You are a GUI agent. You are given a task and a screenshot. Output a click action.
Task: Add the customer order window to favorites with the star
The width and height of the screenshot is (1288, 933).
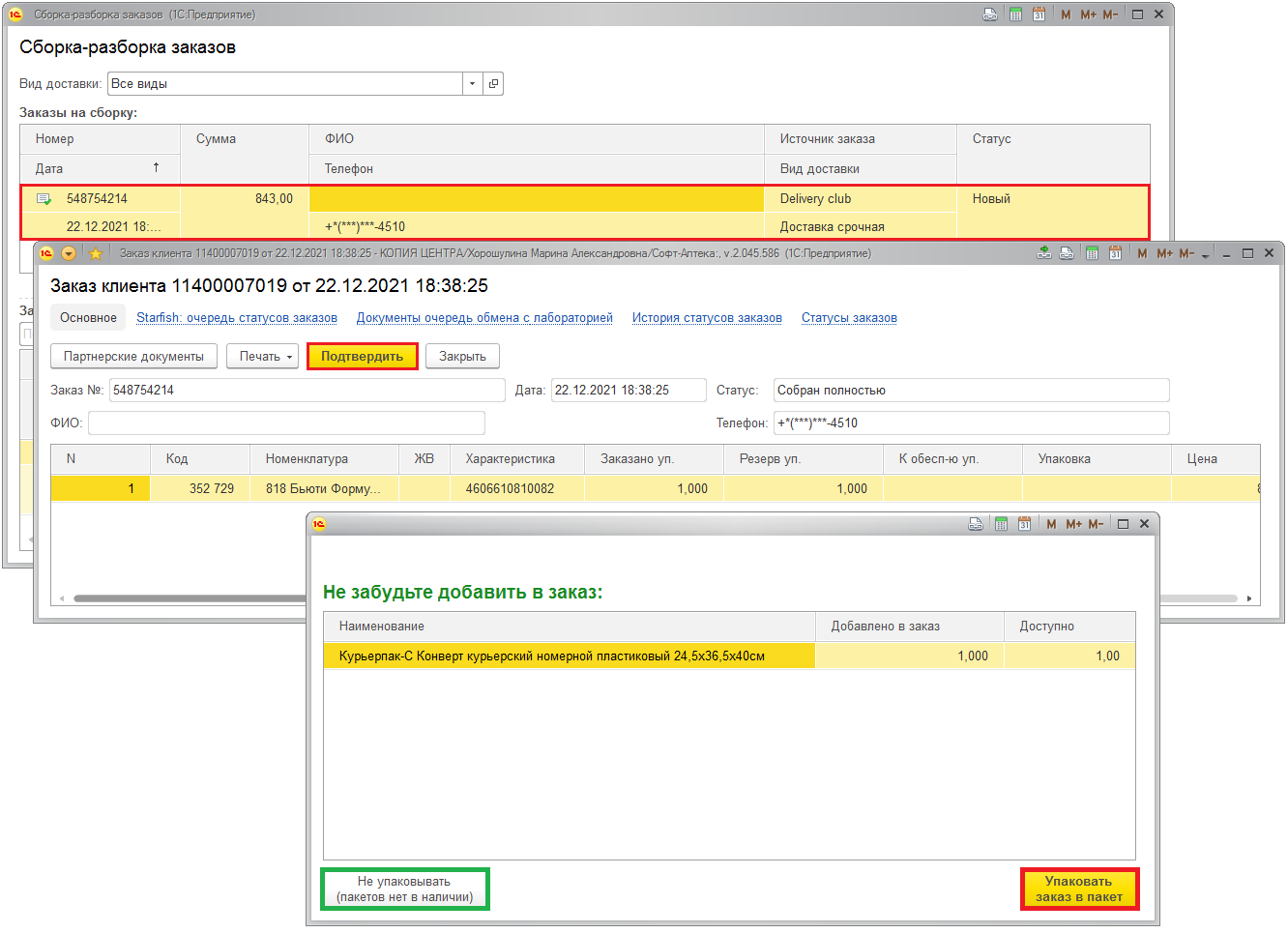95,253
